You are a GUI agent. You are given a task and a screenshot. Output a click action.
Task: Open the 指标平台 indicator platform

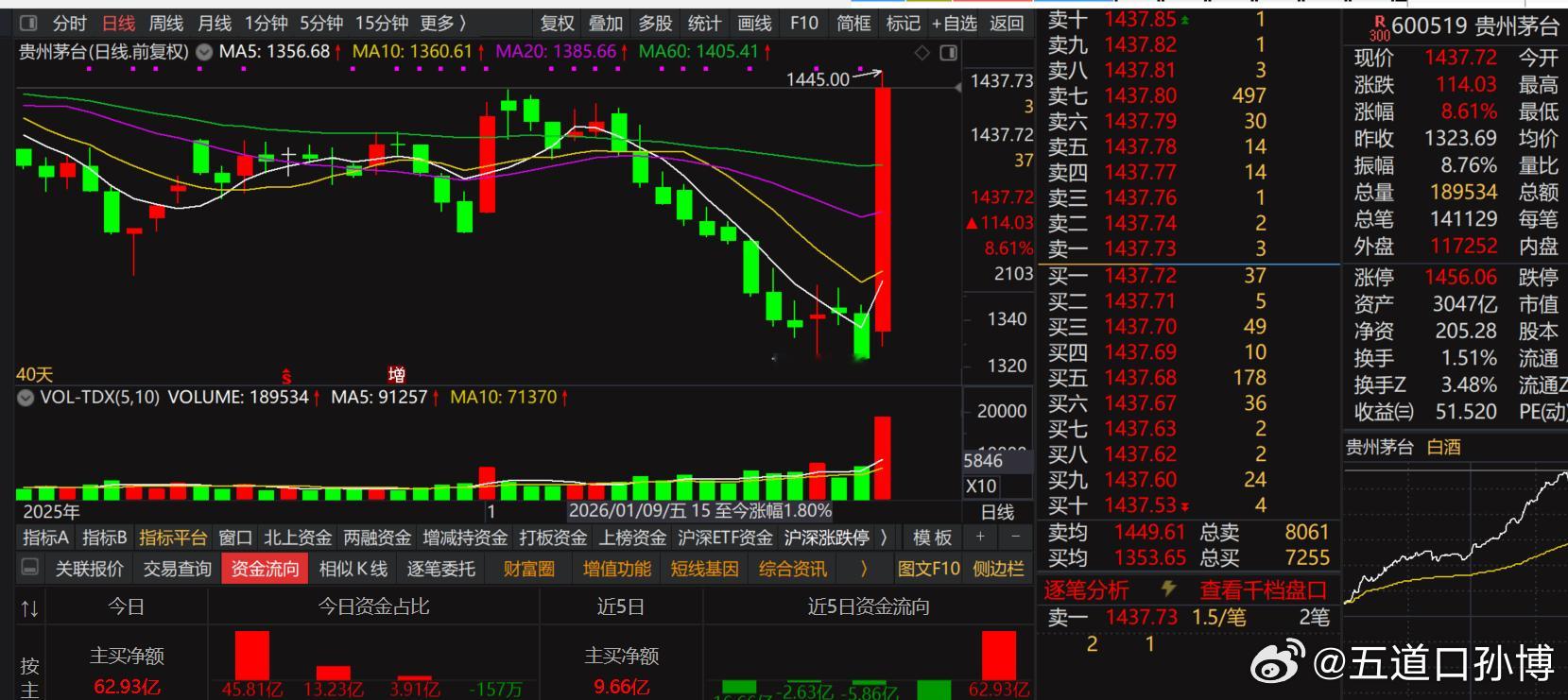173,538
